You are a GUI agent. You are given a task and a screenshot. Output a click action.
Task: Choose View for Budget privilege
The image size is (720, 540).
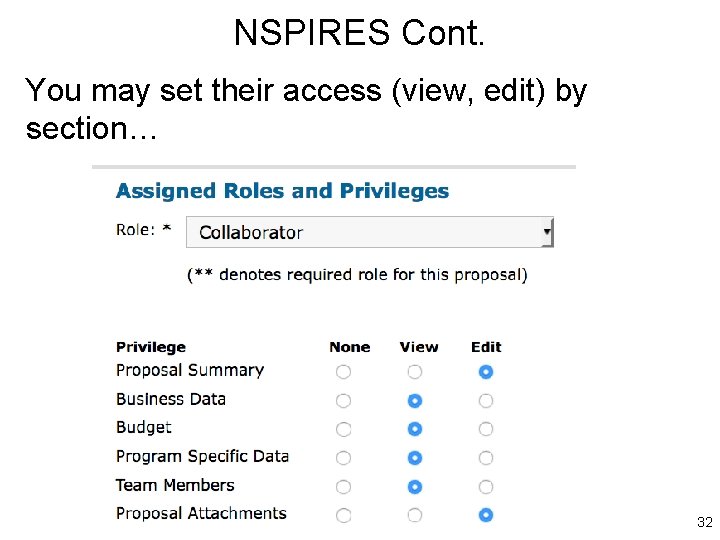point(415,430)
